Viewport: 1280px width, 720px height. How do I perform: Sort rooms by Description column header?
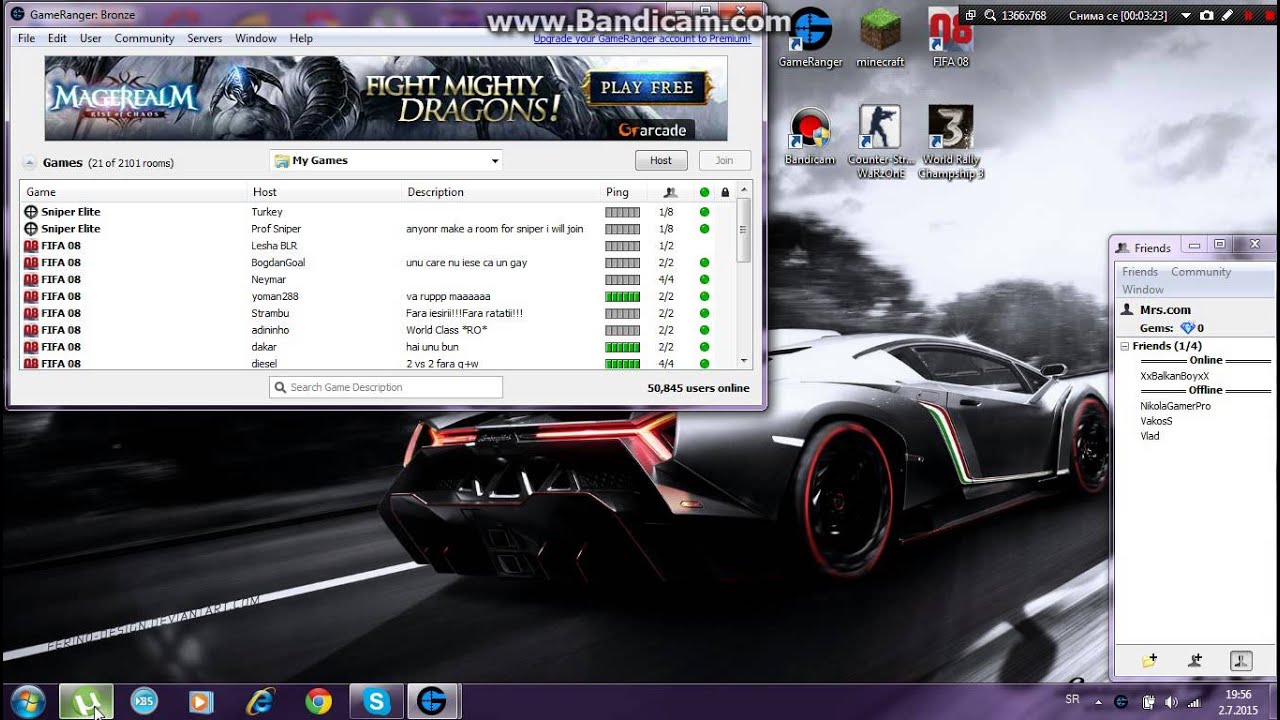tap(501, 192)
